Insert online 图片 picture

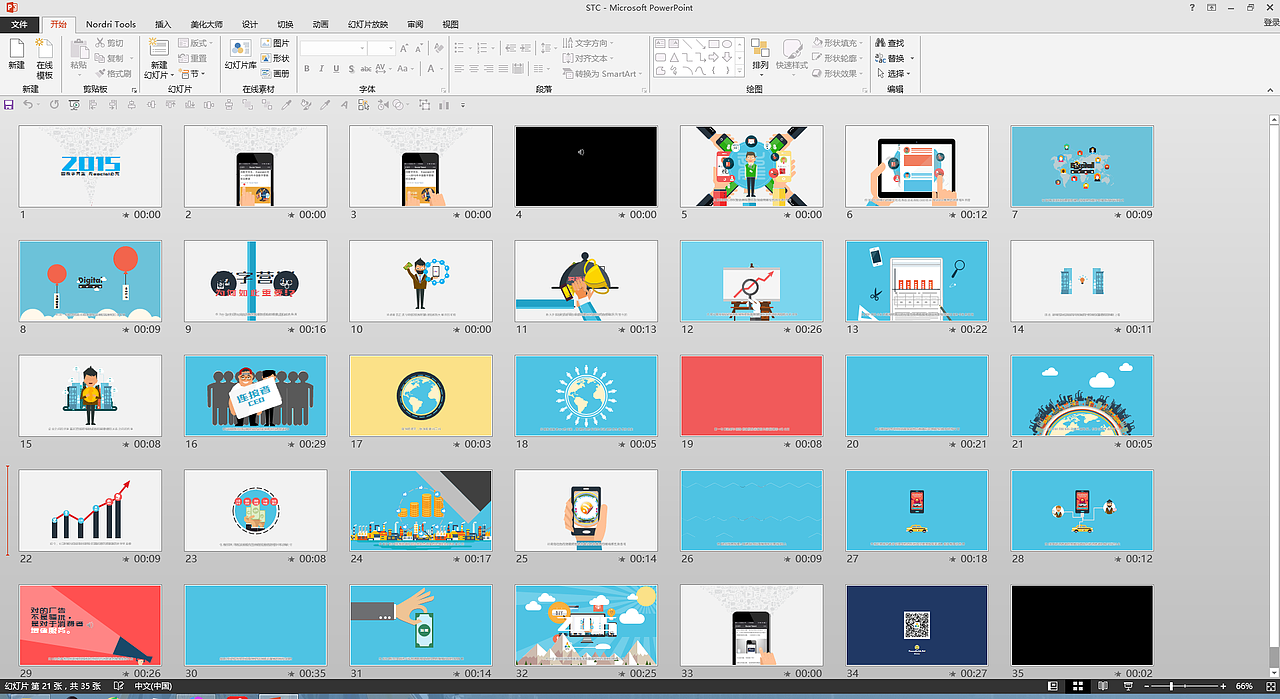(x=274, y=44)
